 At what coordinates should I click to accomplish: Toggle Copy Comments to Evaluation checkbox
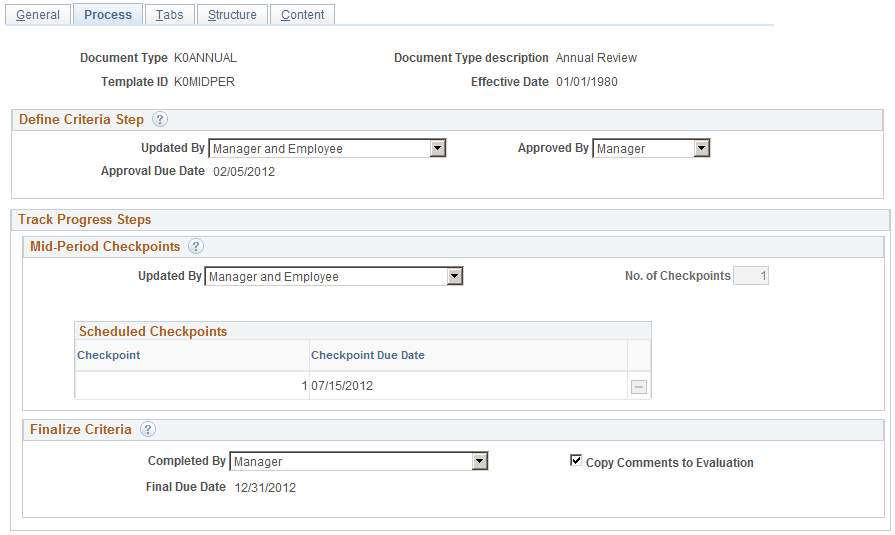coord(576,460)
